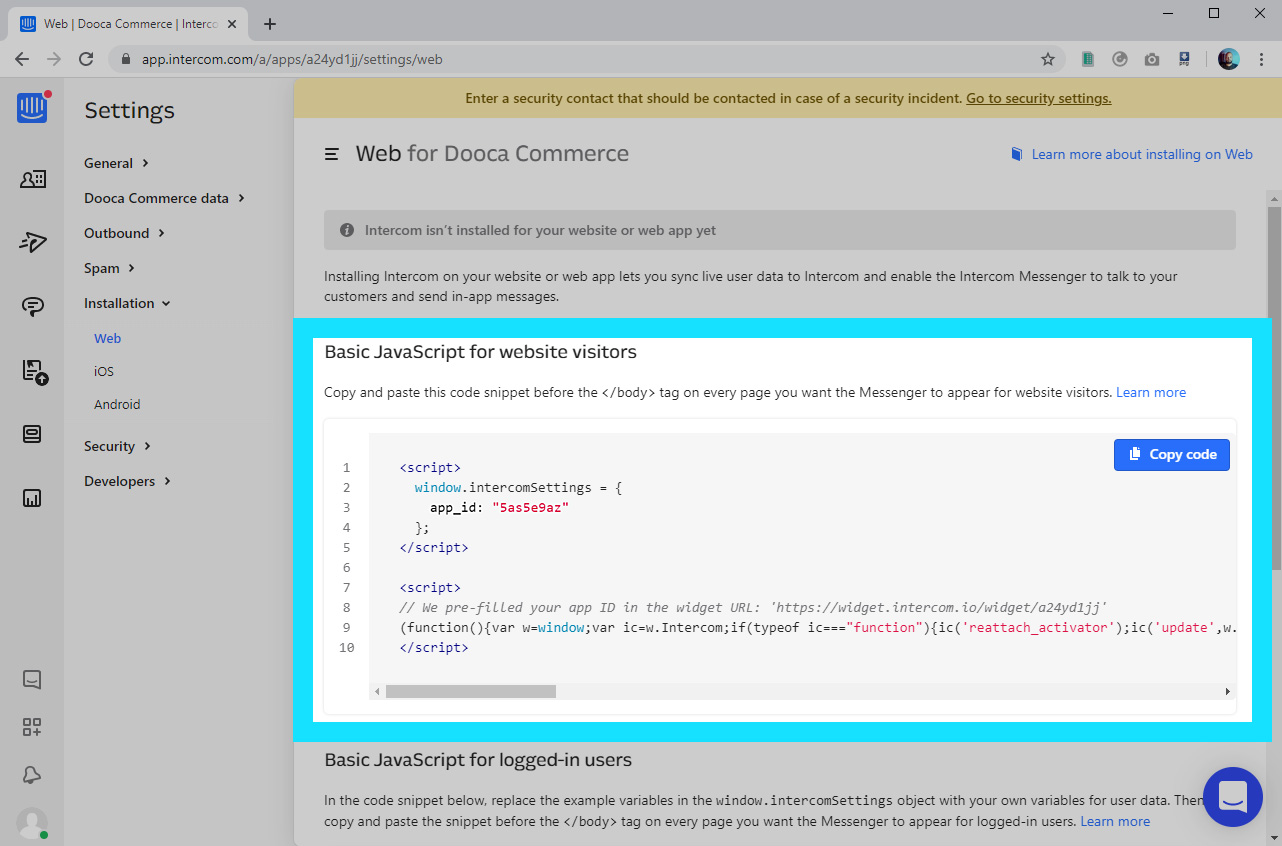Click the grey circular extension icon
This screenshot has width=1282, height=846.
click(1120, 59)
